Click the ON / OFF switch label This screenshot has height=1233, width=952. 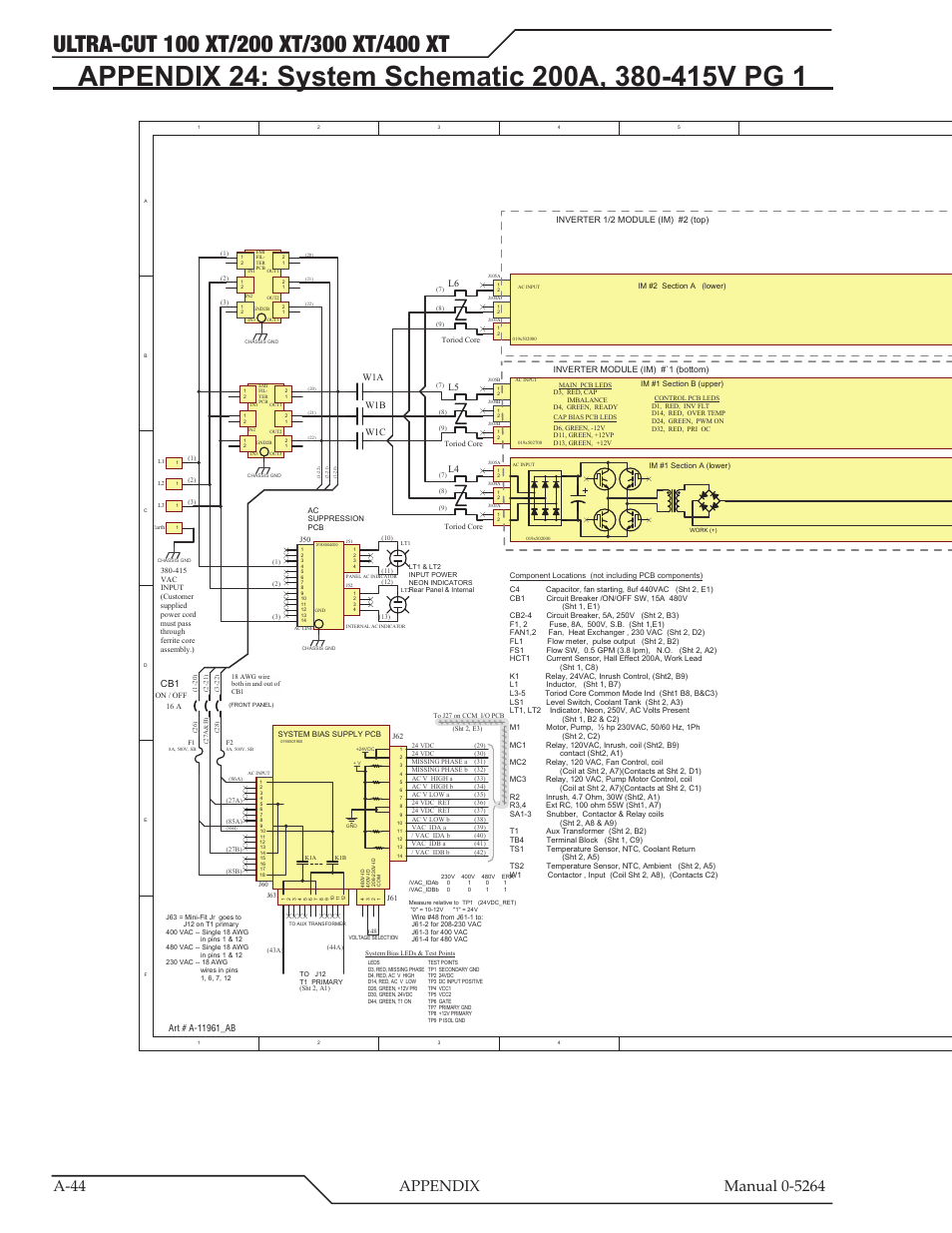[x=171, y=696]
